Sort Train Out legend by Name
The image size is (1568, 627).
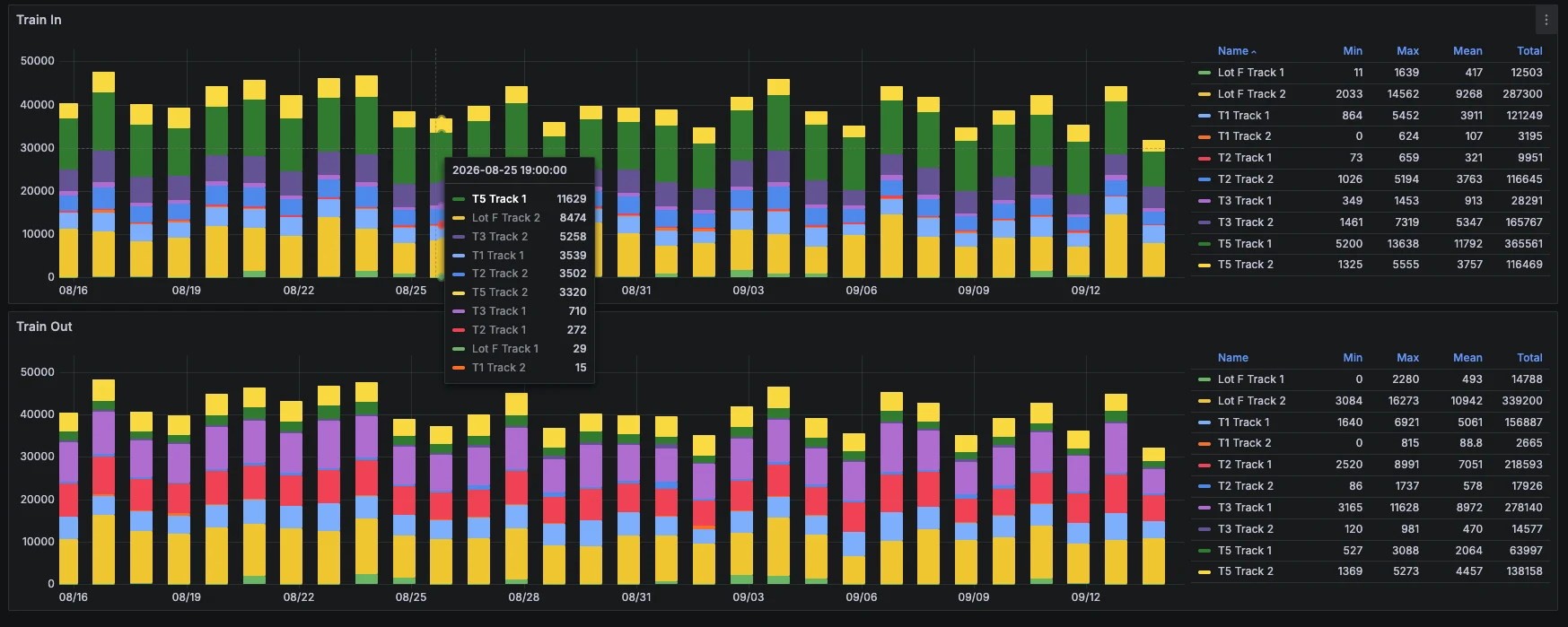(1233, 358)
